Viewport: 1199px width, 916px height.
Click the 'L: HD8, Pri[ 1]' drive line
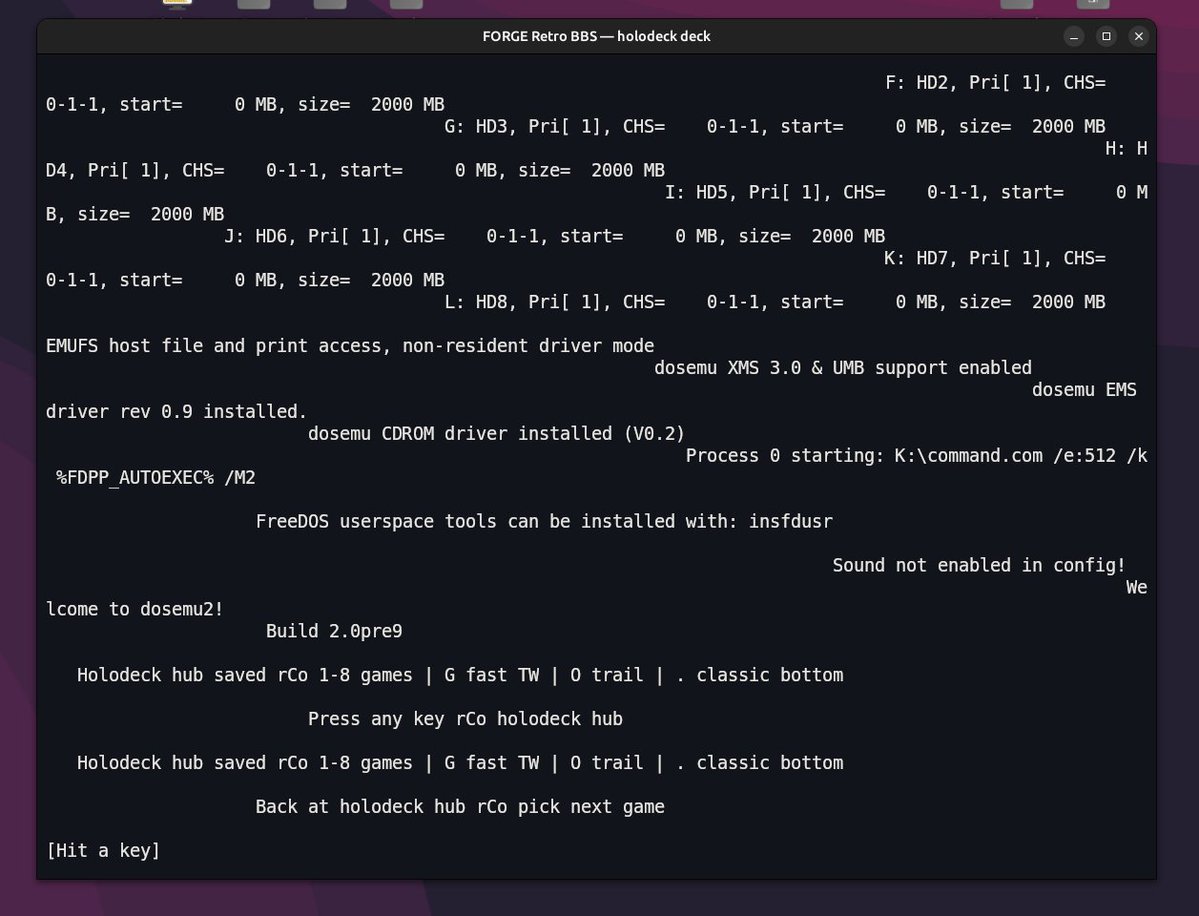pyautogui.click(x=775, y=302)
